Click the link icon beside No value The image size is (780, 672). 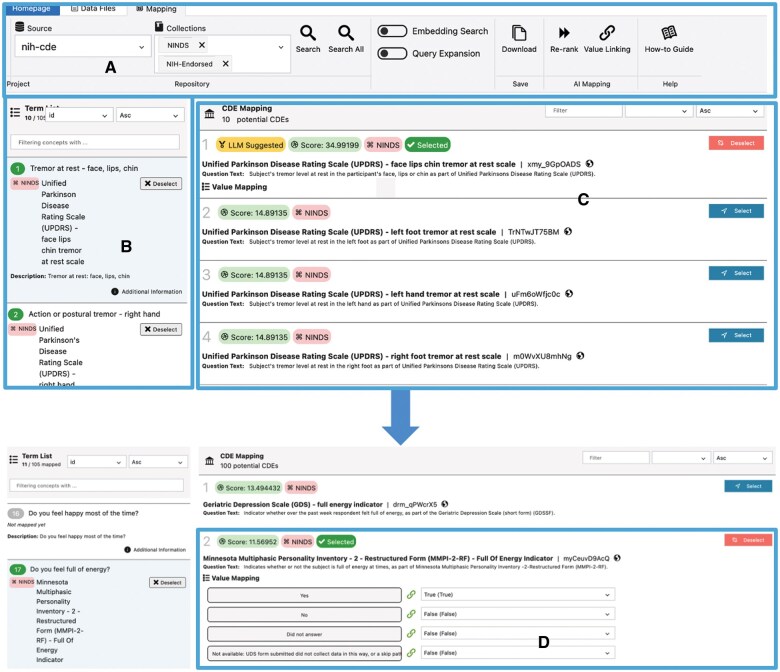[x=411, y=614]
